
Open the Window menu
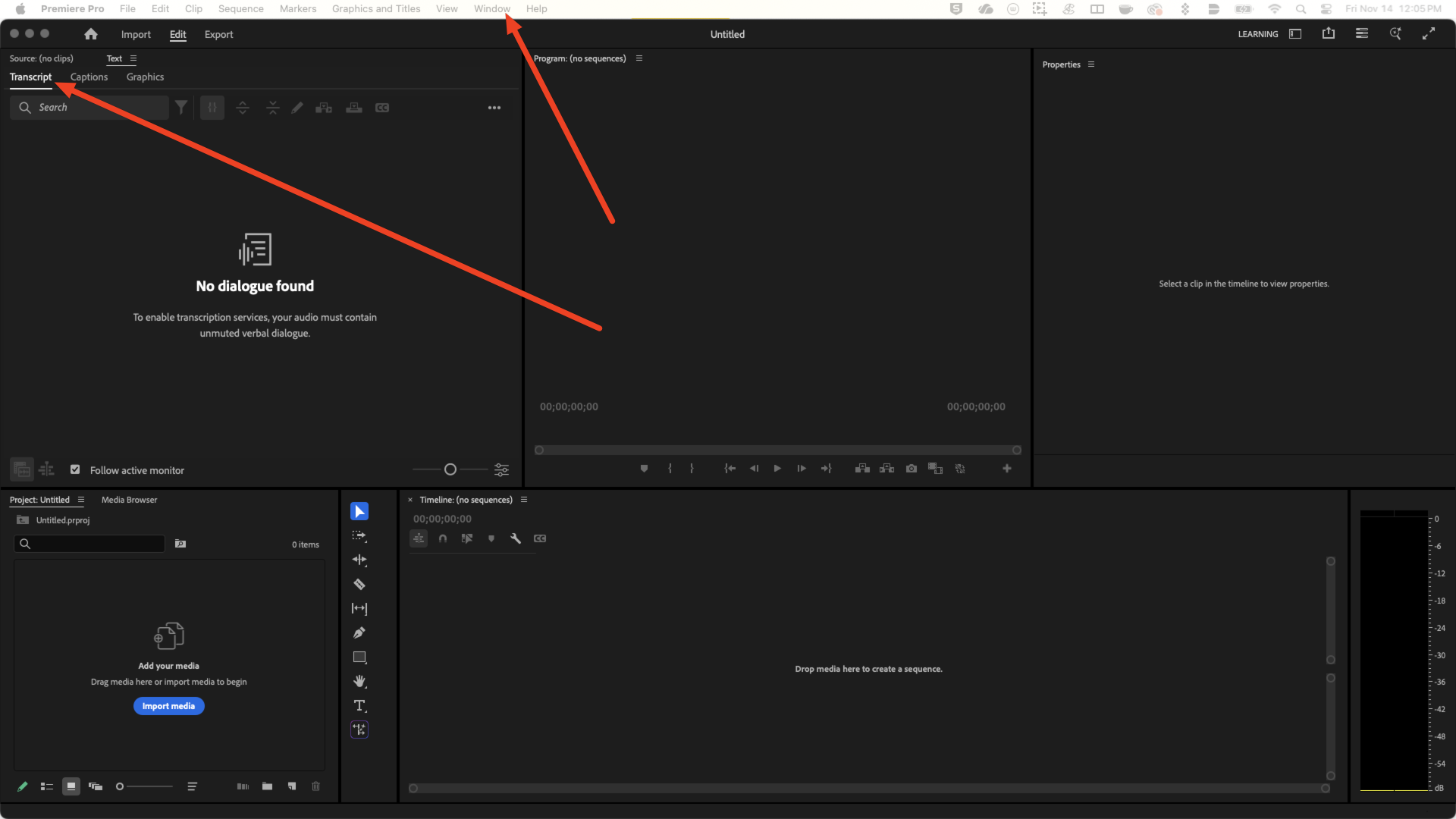point(491,9)
